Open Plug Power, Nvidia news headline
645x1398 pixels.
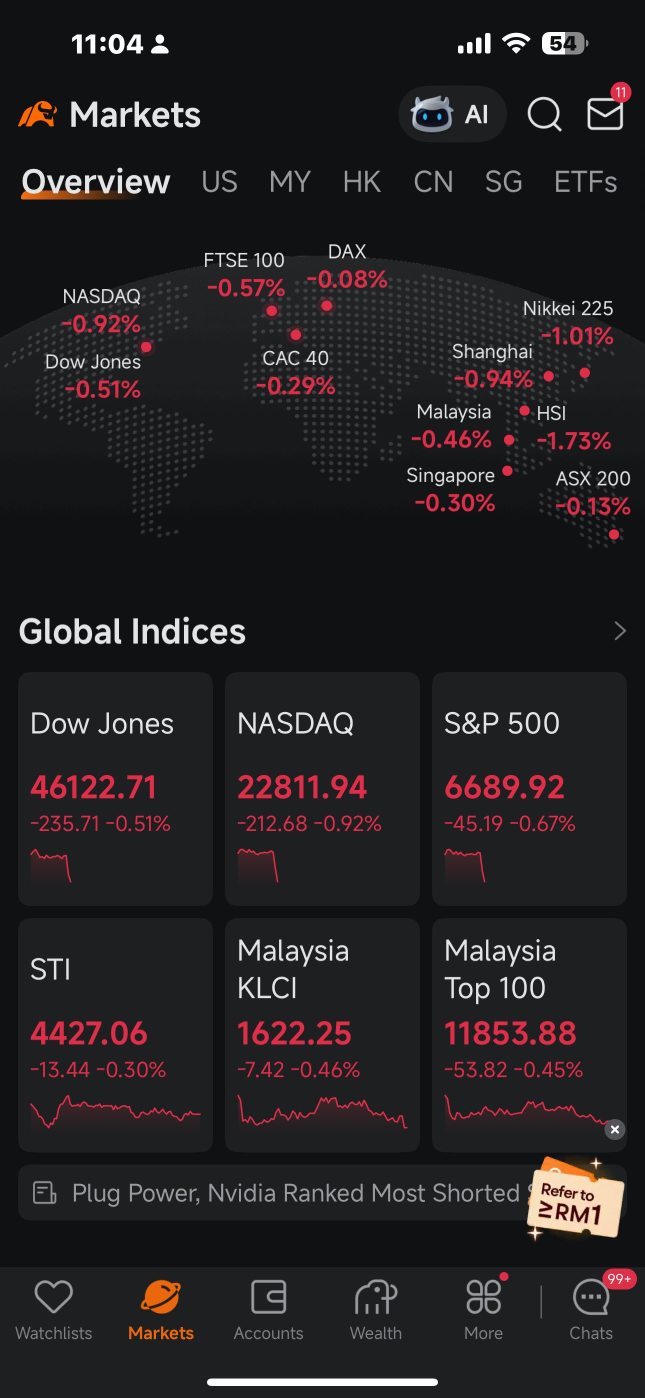click(x=280, y=1192)
